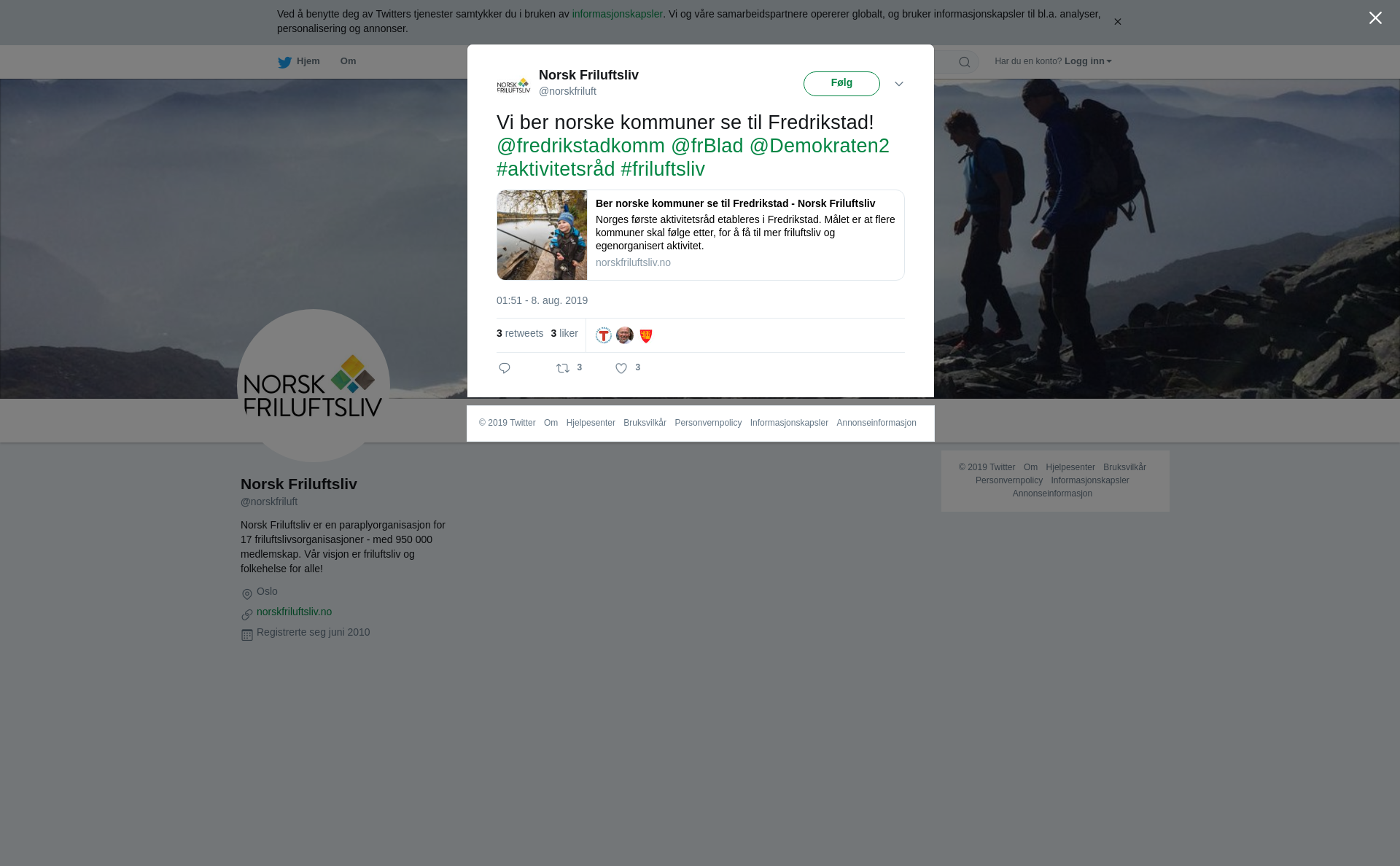The height and width of the screenshot is (866, 1400).
Task: Like the tweet with heart icon
Action: 621,368
